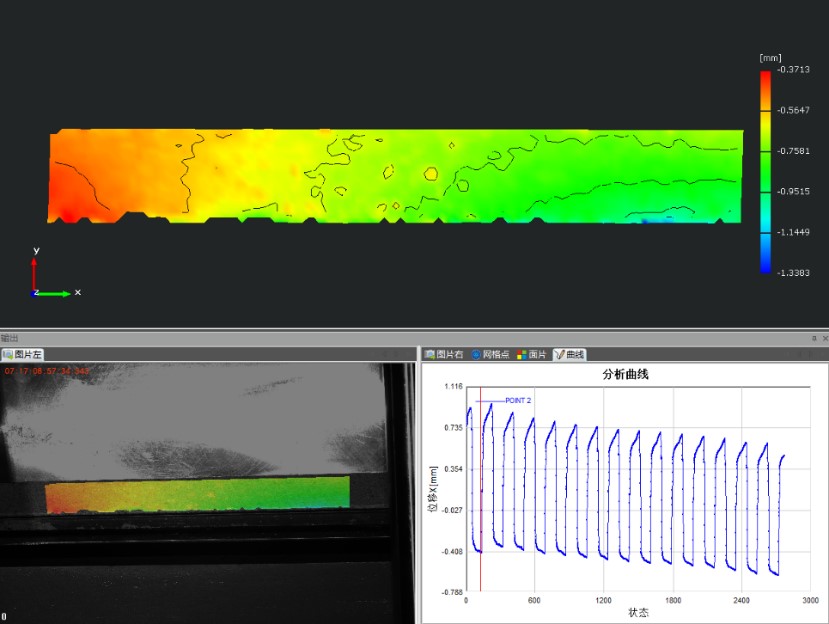Close the 输出 panel

click(x=824, y=338)
